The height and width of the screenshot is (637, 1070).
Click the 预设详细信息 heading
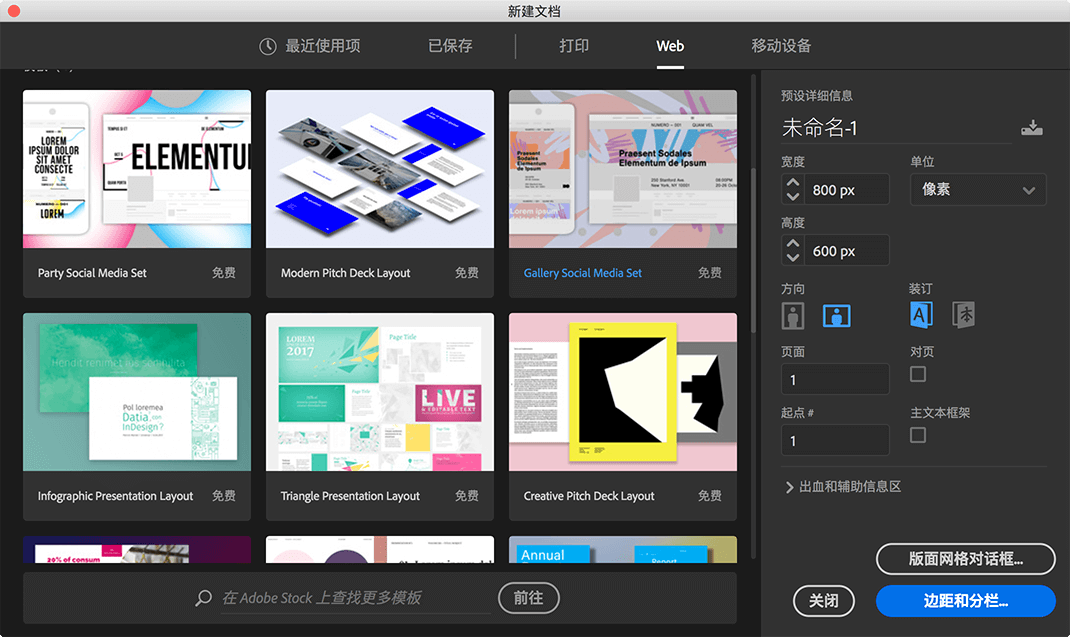(x=817, y=96)
